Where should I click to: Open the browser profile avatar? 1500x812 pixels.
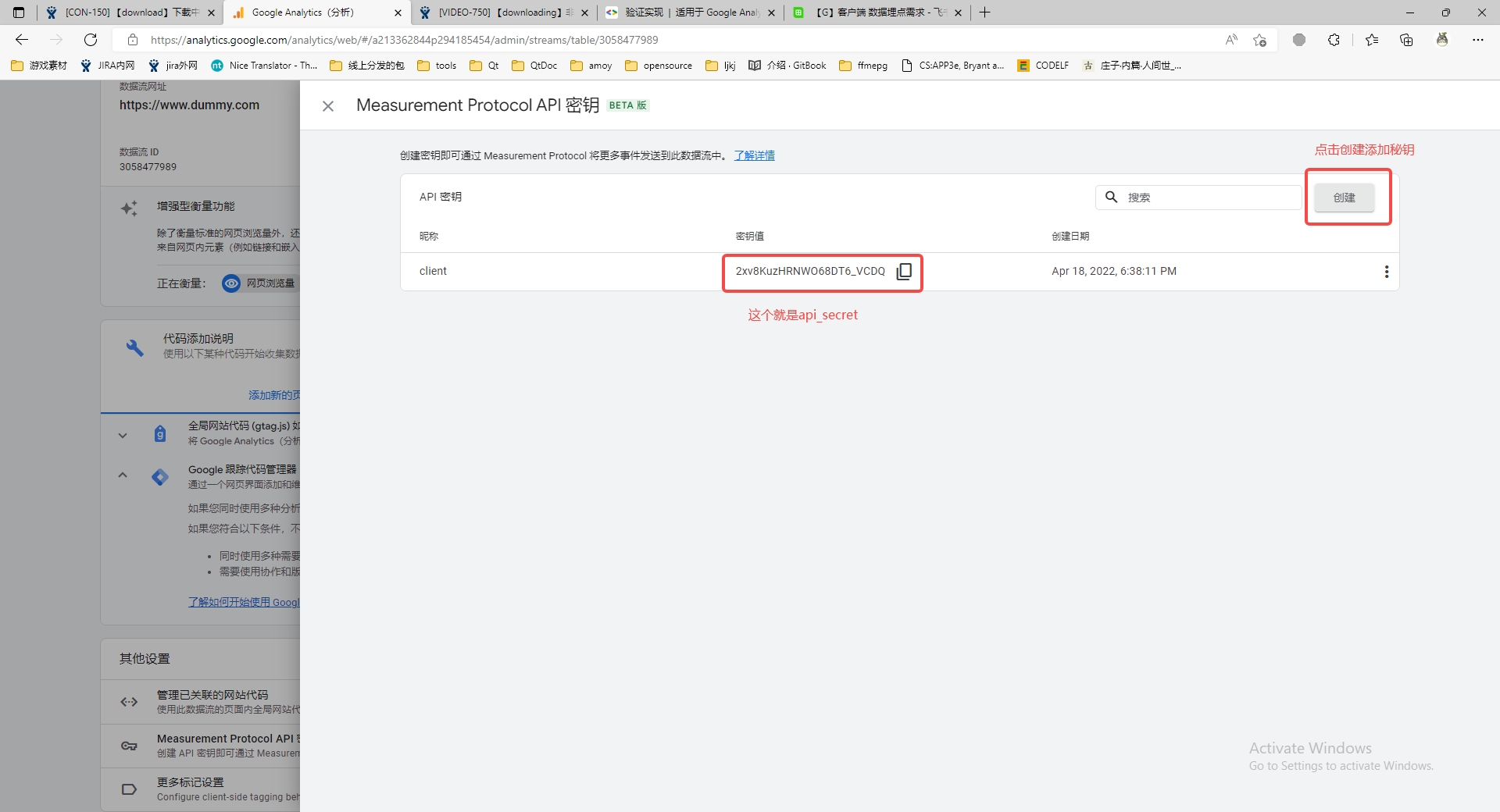(x=1442, y=40)
